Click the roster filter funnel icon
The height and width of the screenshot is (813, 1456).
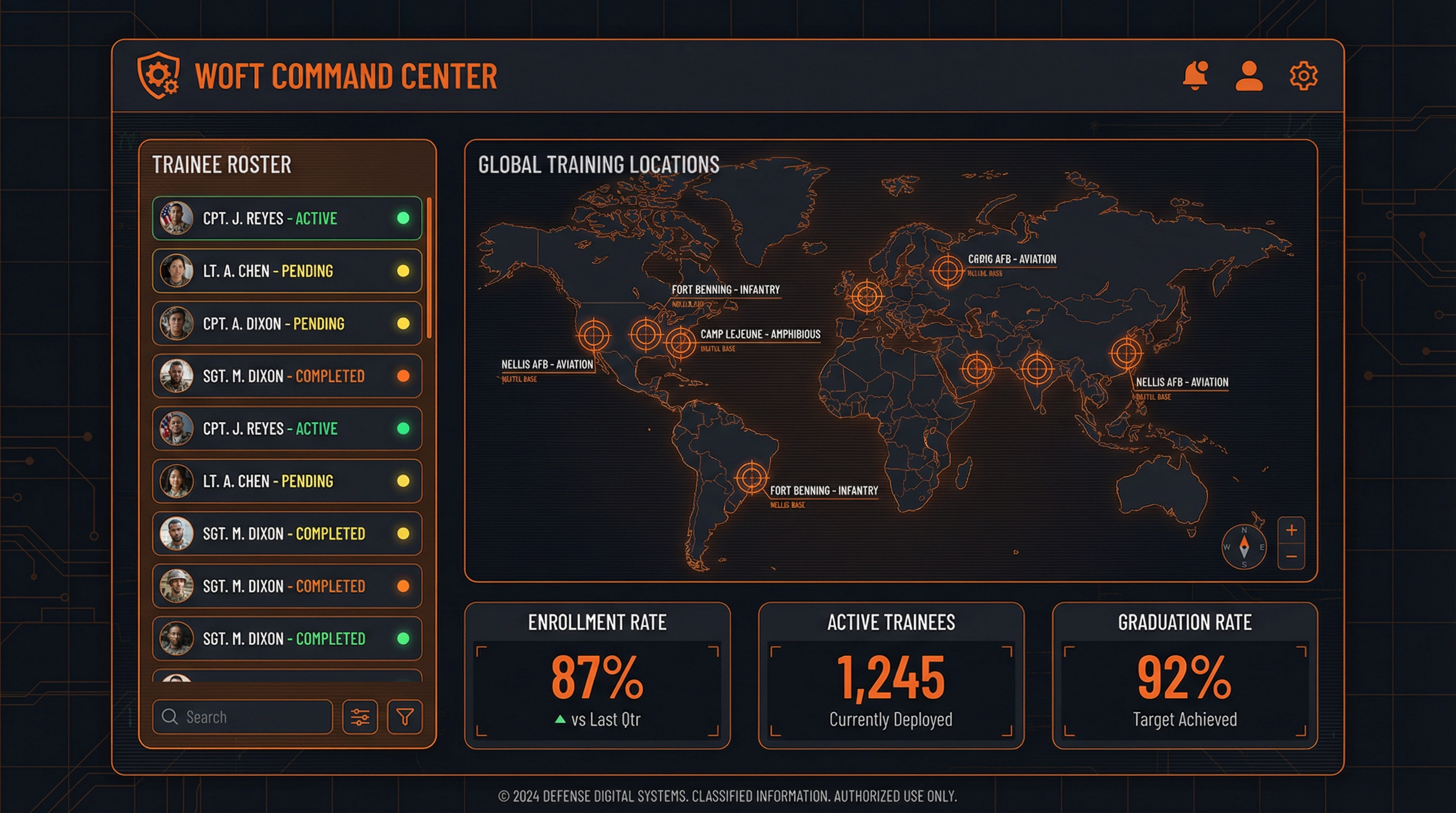click(x=405, y=717)
